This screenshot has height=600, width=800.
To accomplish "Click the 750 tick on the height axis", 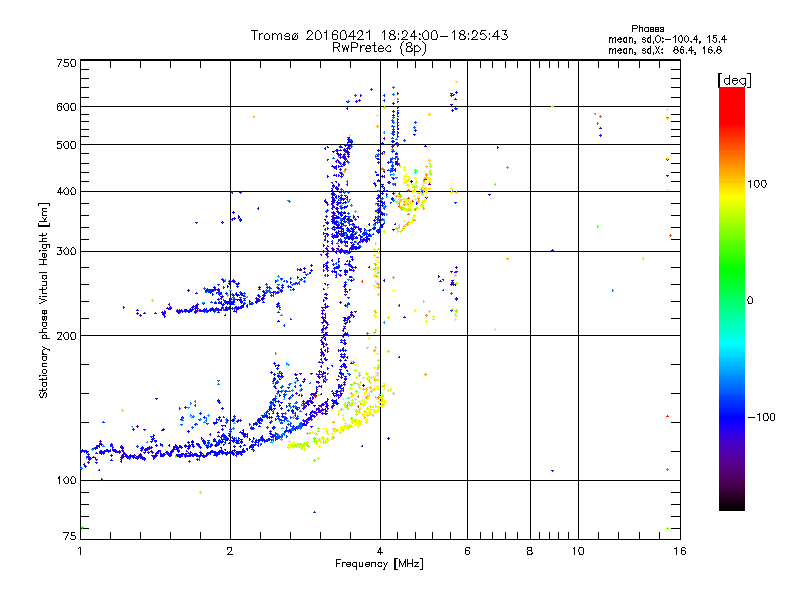I will pos(66,63).
